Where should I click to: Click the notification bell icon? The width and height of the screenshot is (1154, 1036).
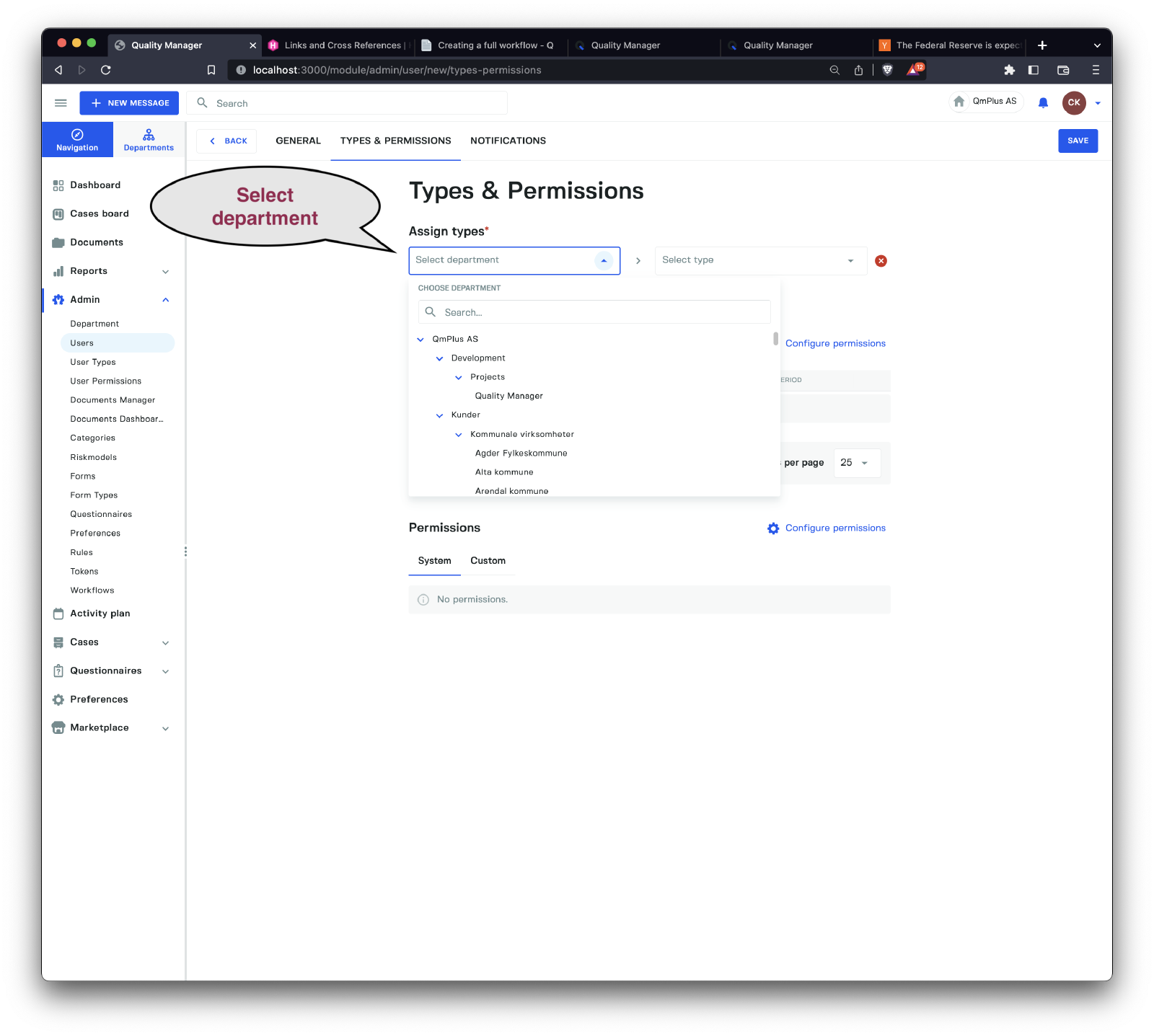coord(1043,103)
